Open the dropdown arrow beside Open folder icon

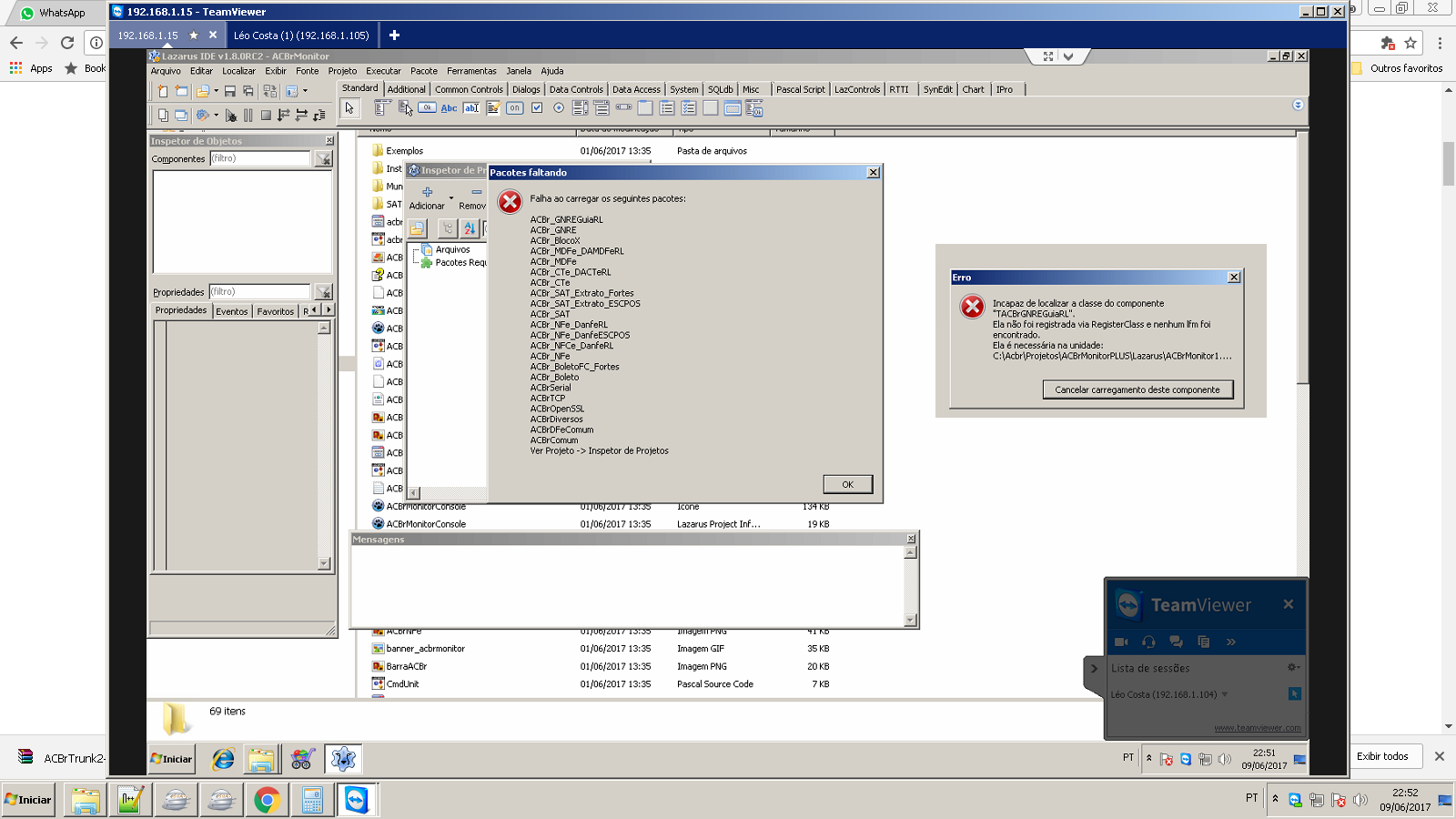[x=216, y=91]
